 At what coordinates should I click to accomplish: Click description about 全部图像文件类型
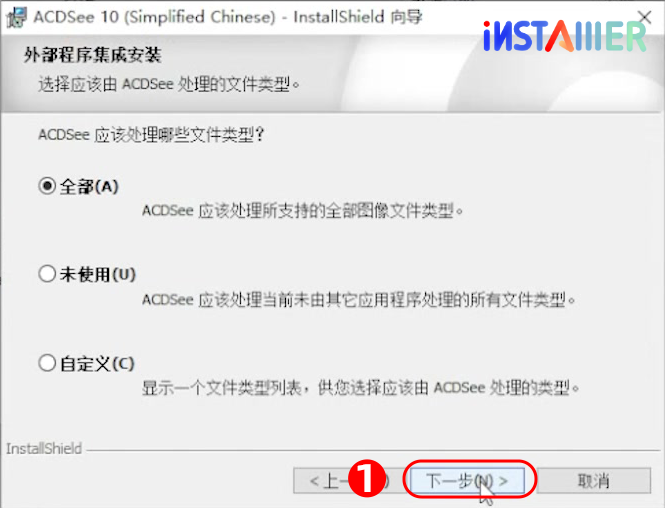pyautogui.click(x=303, y=210)
